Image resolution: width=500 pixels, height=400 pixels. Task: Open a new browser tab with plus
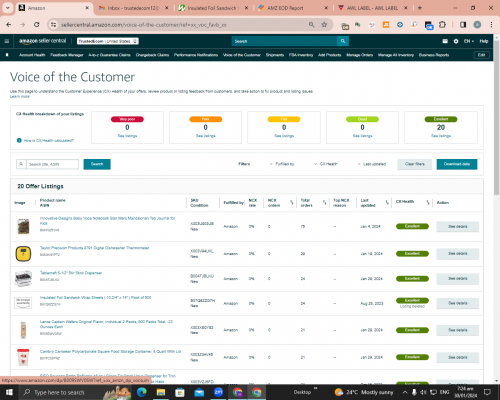[x=420, y=8]
